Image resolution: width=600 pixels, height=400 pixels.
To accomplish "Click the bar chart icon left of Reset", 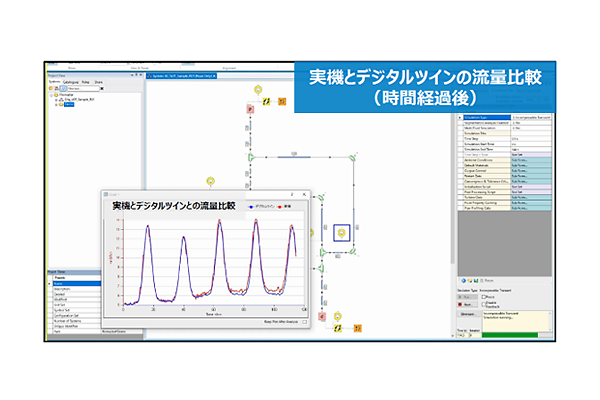I will (x=476, y=281).
